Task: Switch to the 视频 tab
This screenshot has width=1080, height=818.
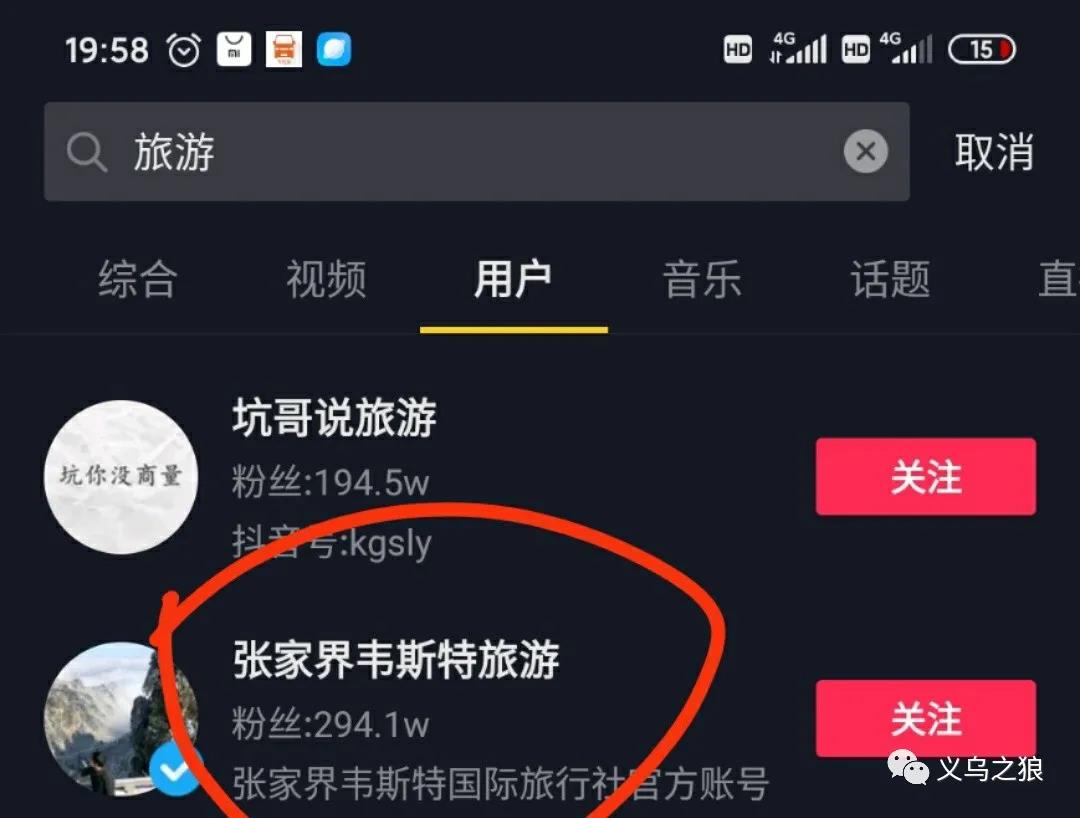Action: coord(326,279)
